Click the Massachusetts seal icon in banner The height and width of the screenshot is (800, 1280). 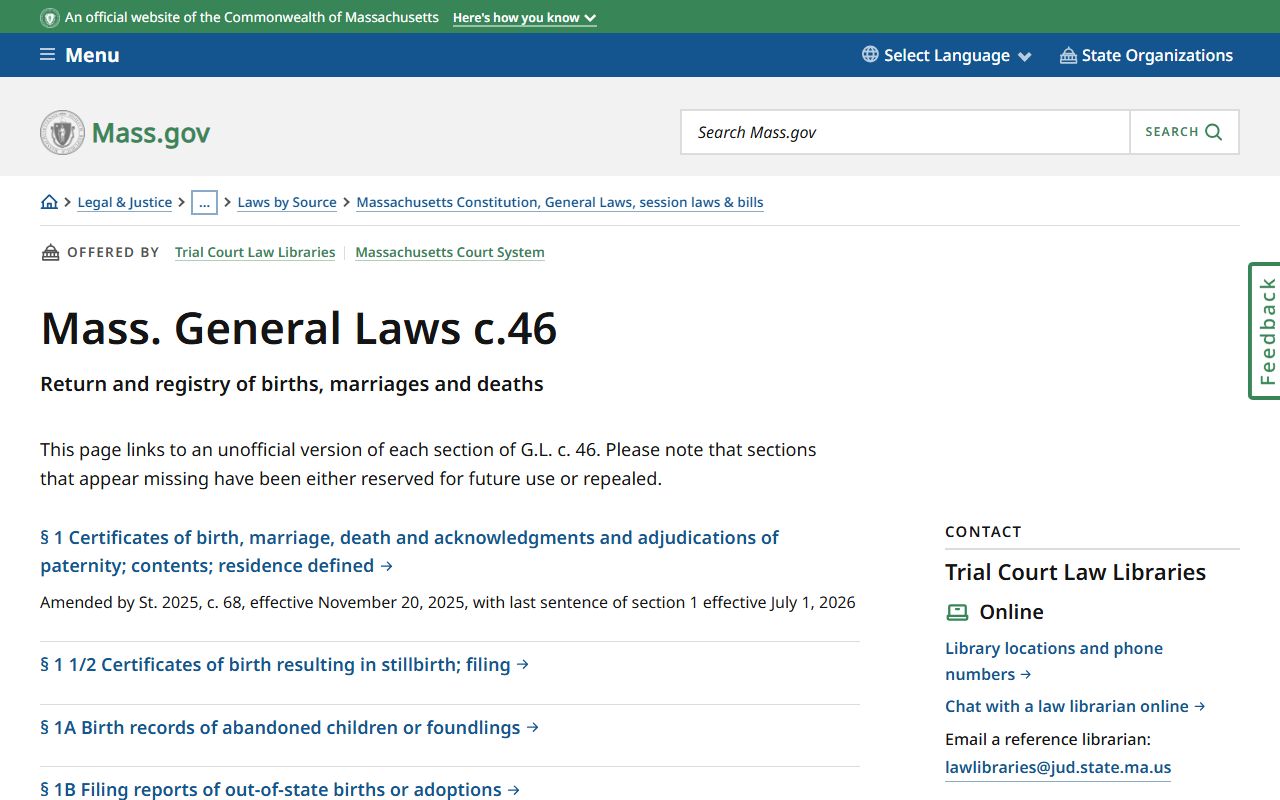pyautogui.click(x=49, y=18)
